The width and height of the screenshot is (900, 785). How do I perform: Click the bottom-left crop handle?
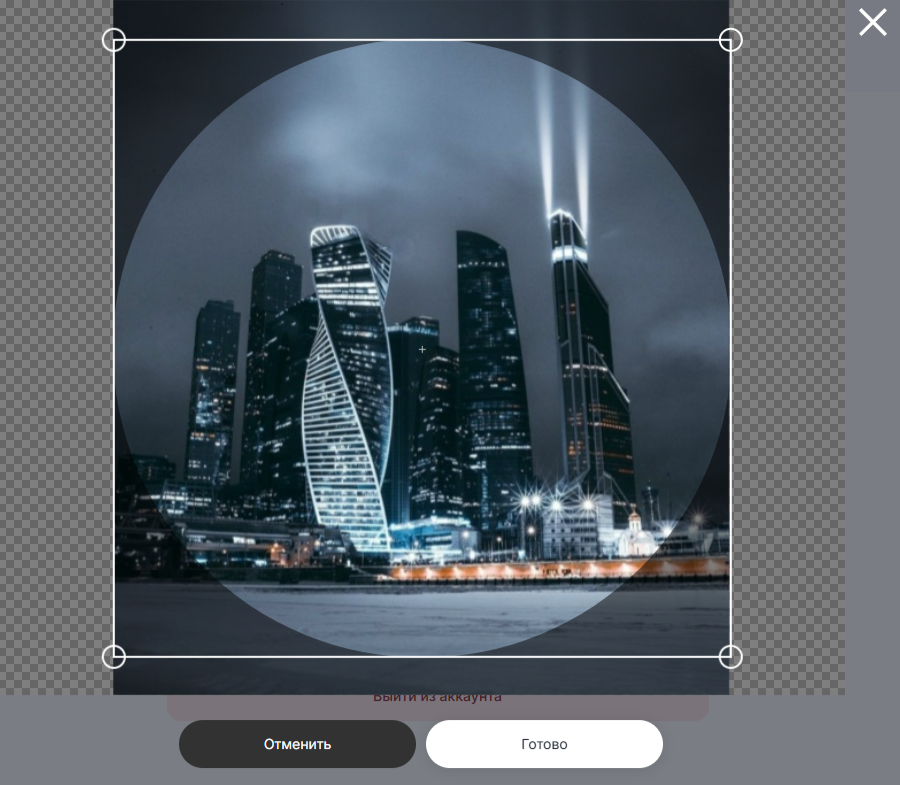click(x=114, y=657)
